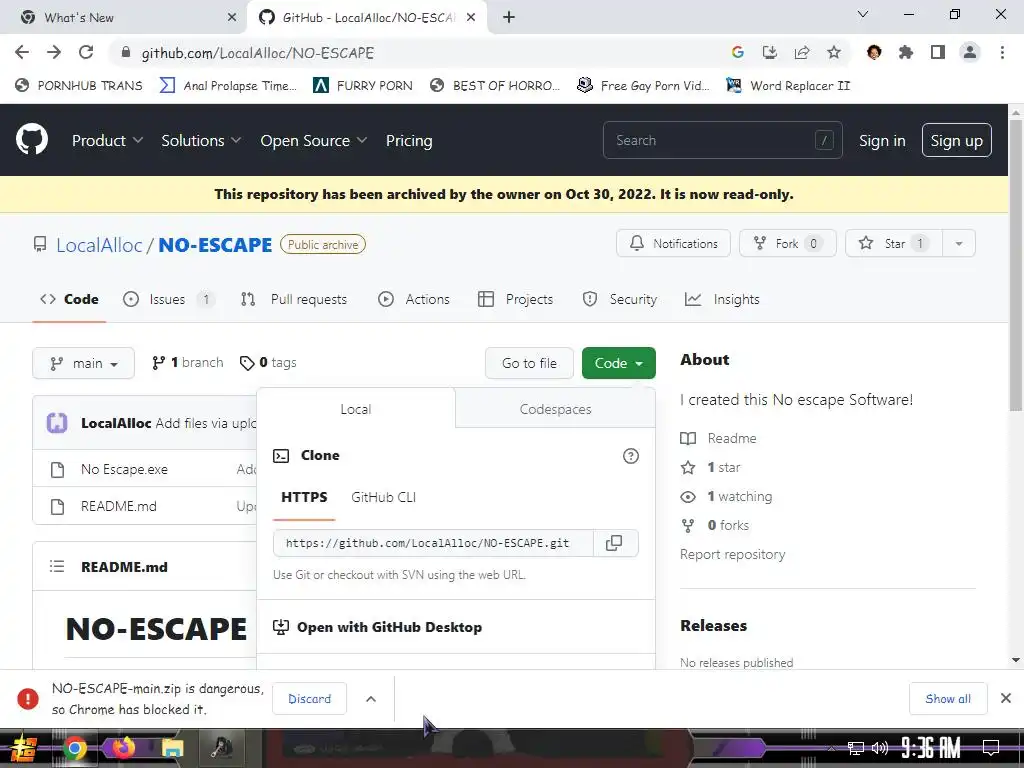Open Firefox from the taskbar
Screen dimensions: 1024x768
(123, 748)
